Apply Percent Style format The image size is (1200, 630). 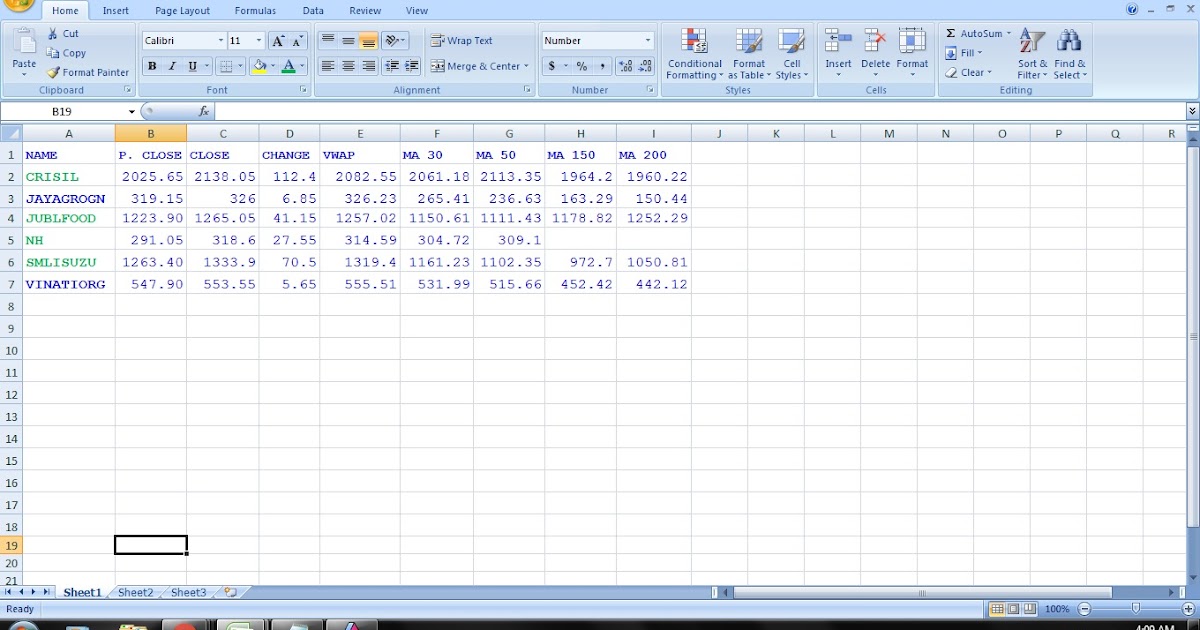[x=582, y=66]
